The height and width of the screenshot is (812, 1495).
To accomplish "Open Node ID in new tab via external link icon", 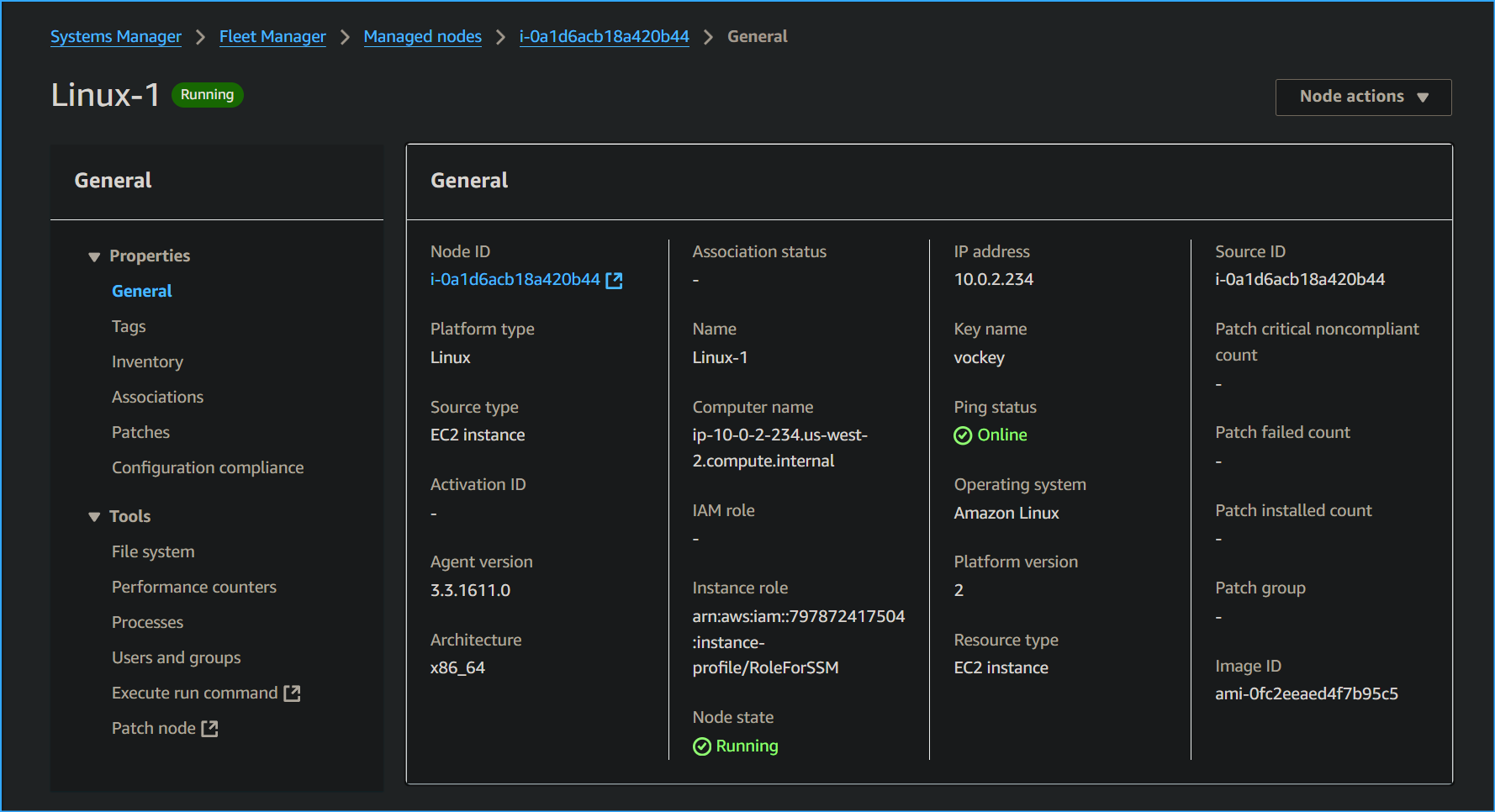I will 614,280.
